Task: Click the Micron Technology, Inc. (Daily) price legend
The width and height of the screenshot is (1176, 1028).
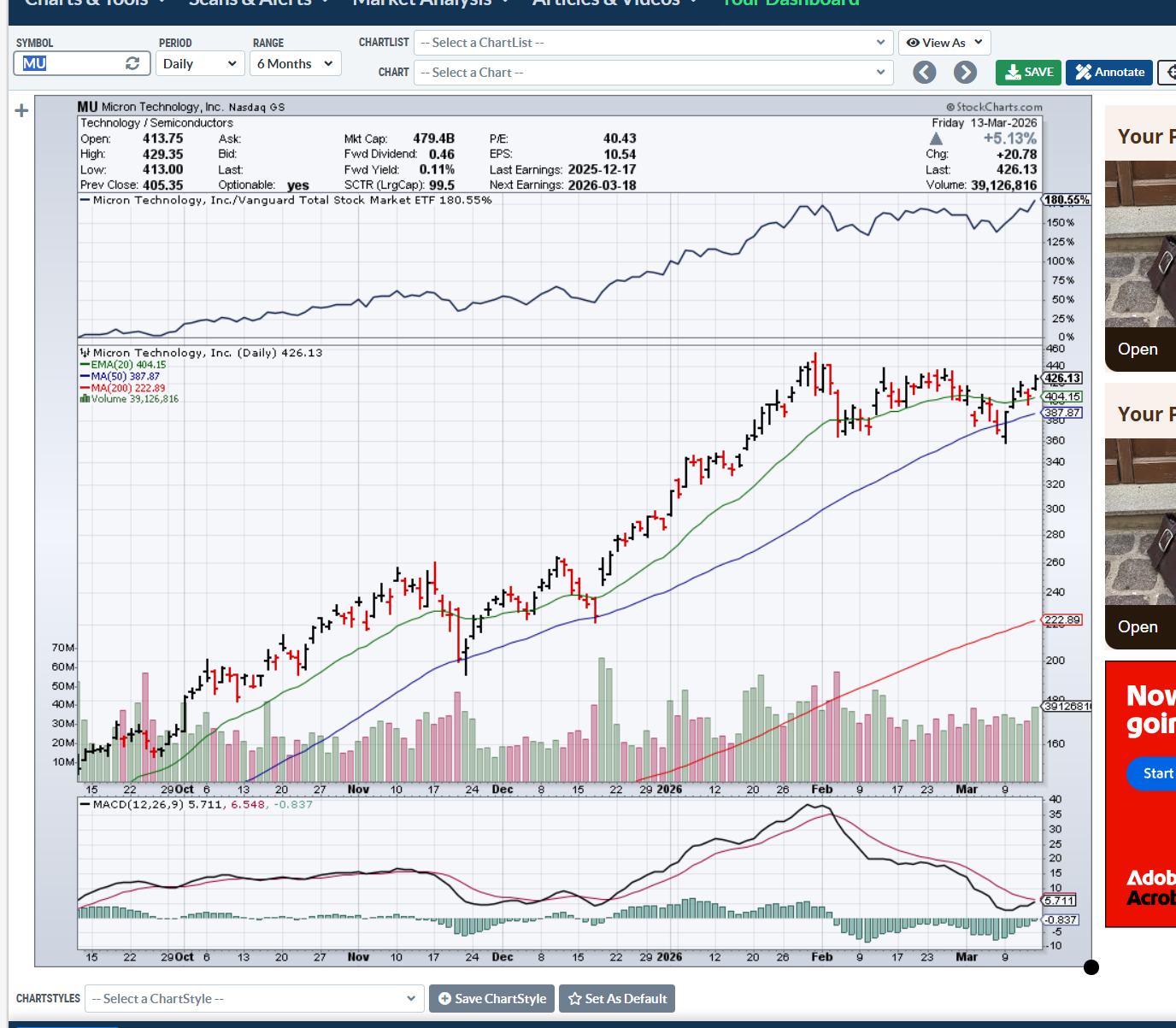Action: (201, 353)
